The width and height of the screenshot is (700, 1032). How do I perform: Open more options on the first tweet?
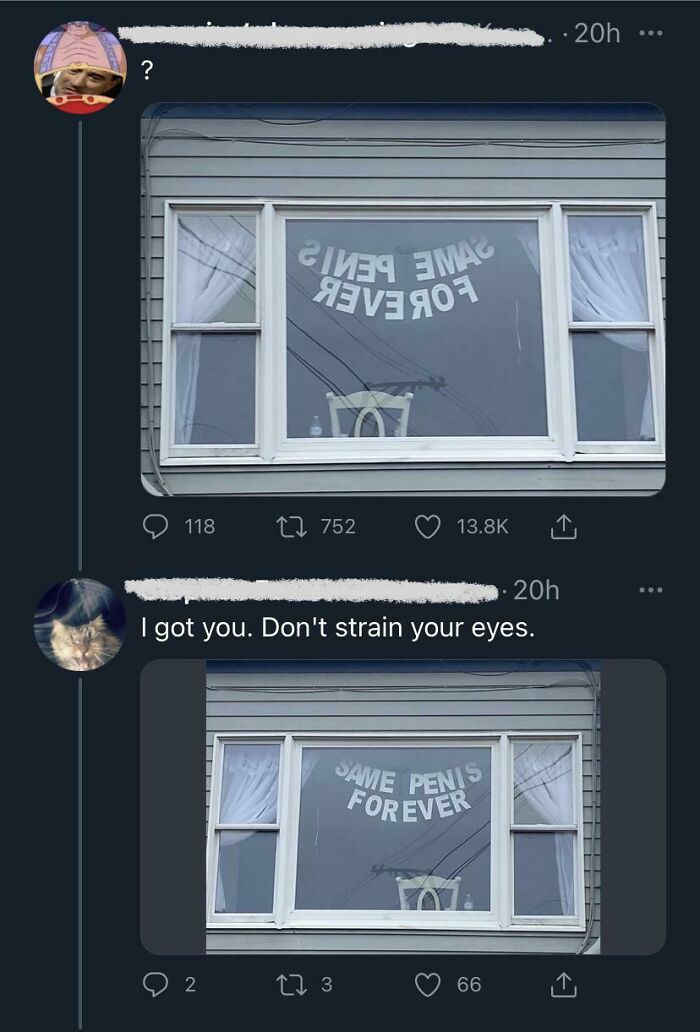(651, 33)
